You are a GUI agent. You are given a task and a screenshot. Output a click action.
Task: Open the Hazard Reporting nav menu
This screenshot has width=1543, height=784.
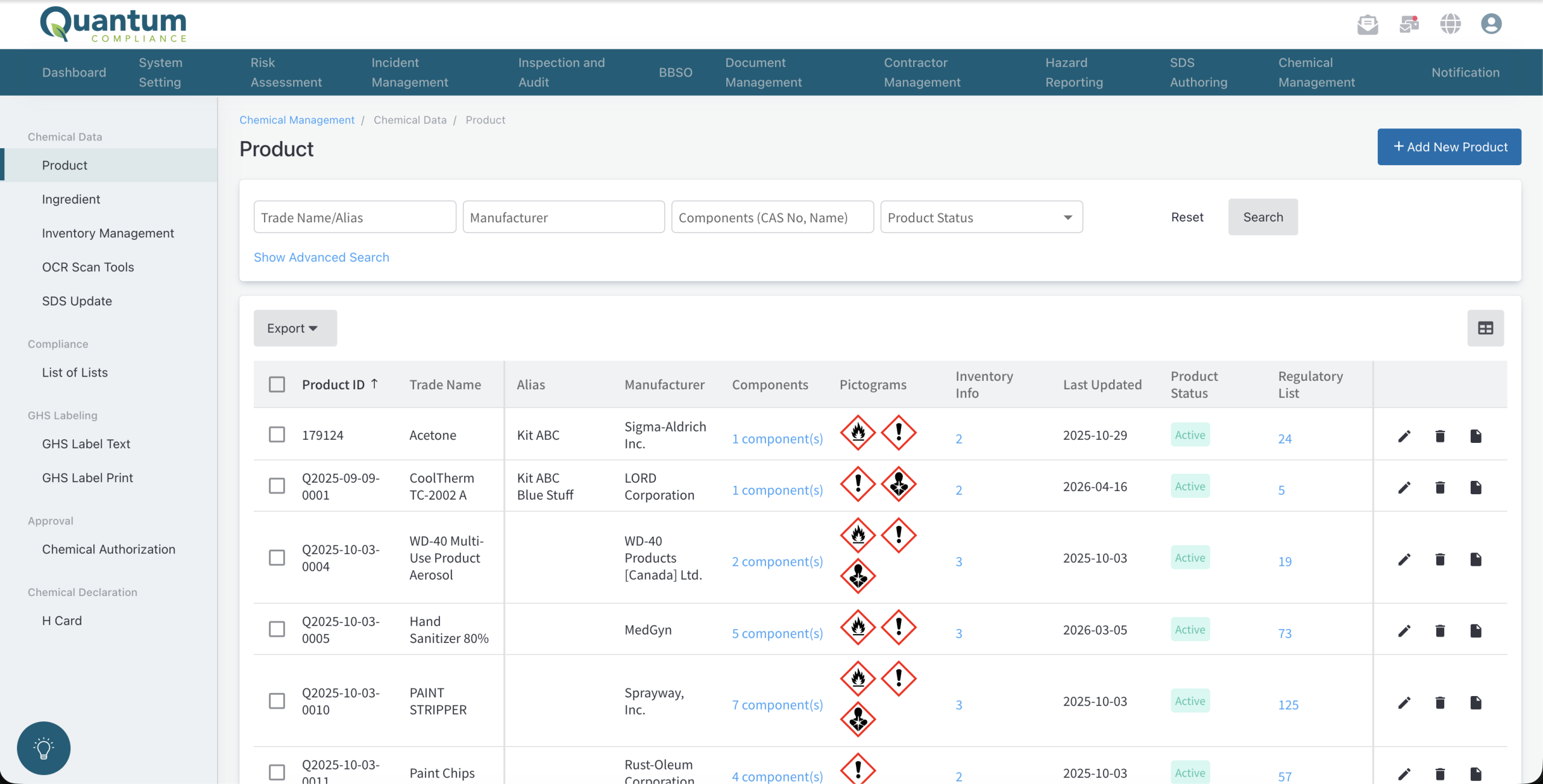[x=1074, y=72]
